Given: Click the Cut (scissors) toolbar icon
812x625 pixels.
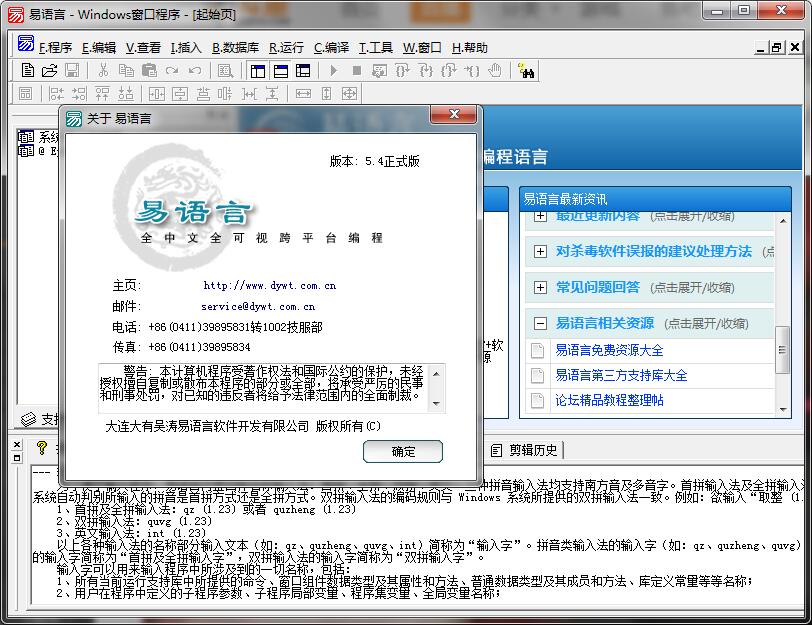Looking at the screenshot, I should pyautogui.click(x=104, y=70).
